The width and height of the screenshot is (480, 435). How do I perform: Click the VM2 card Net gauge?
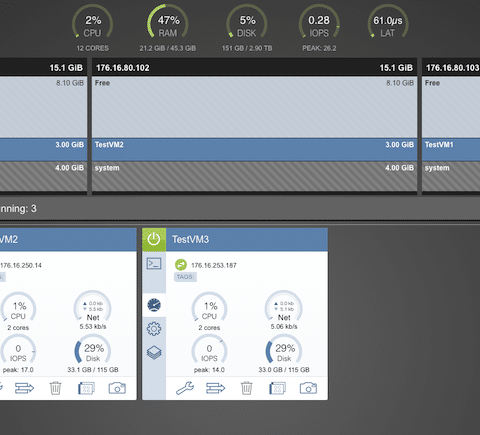click(93, 307)
